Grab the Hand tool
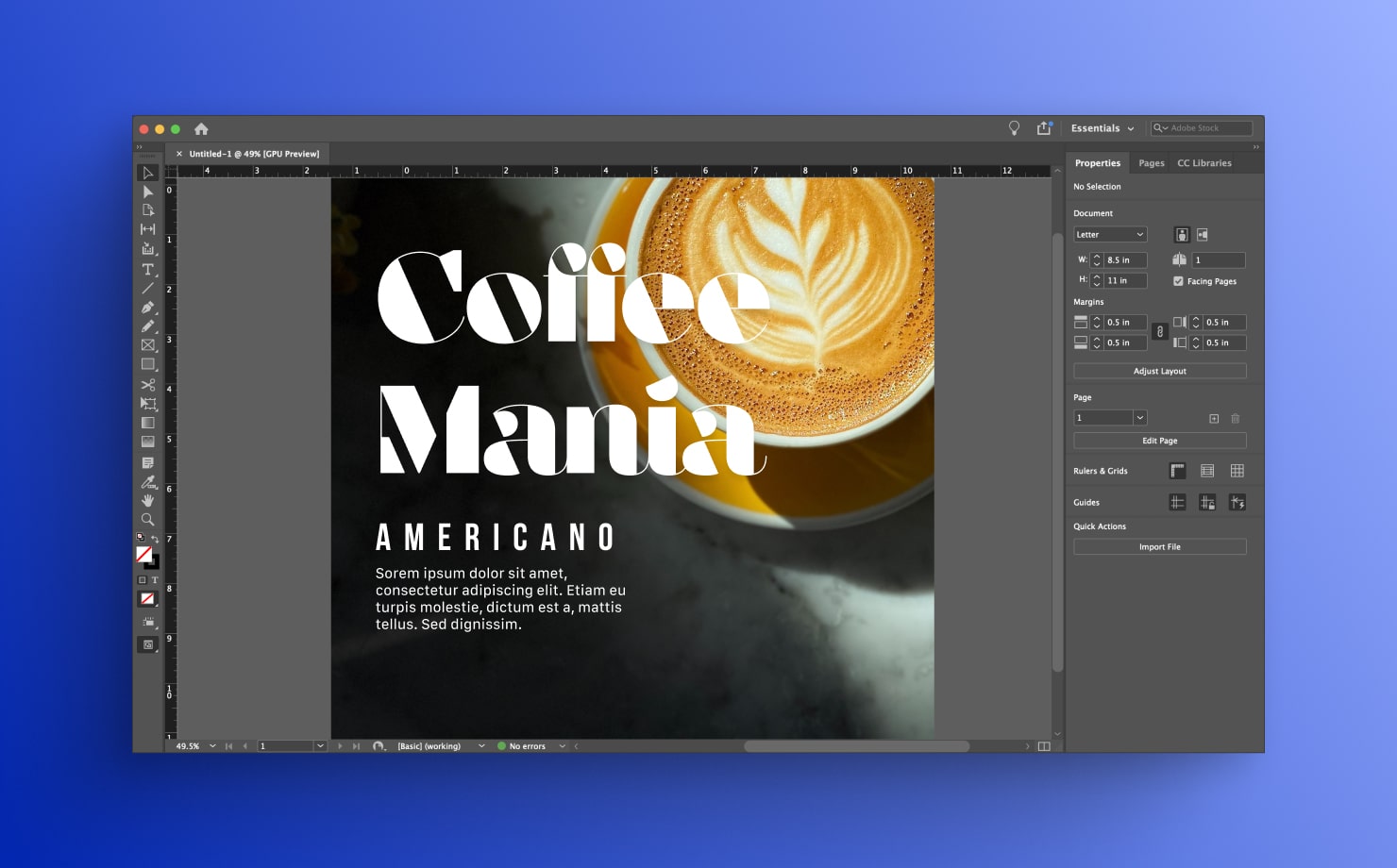 148,500
